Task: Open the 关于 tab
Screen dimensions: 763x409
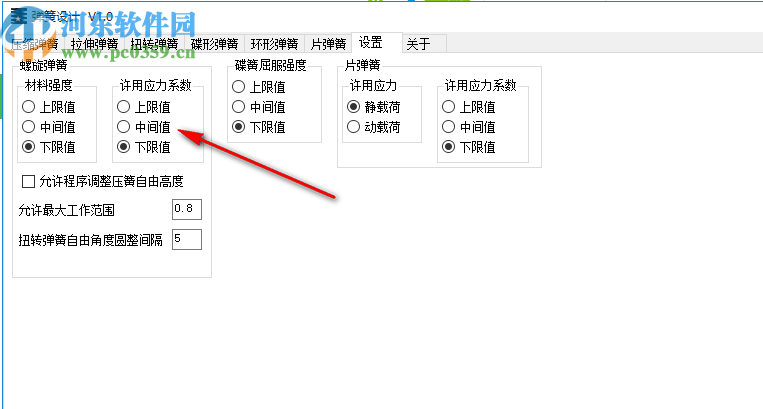Action: tap(424, 44)
